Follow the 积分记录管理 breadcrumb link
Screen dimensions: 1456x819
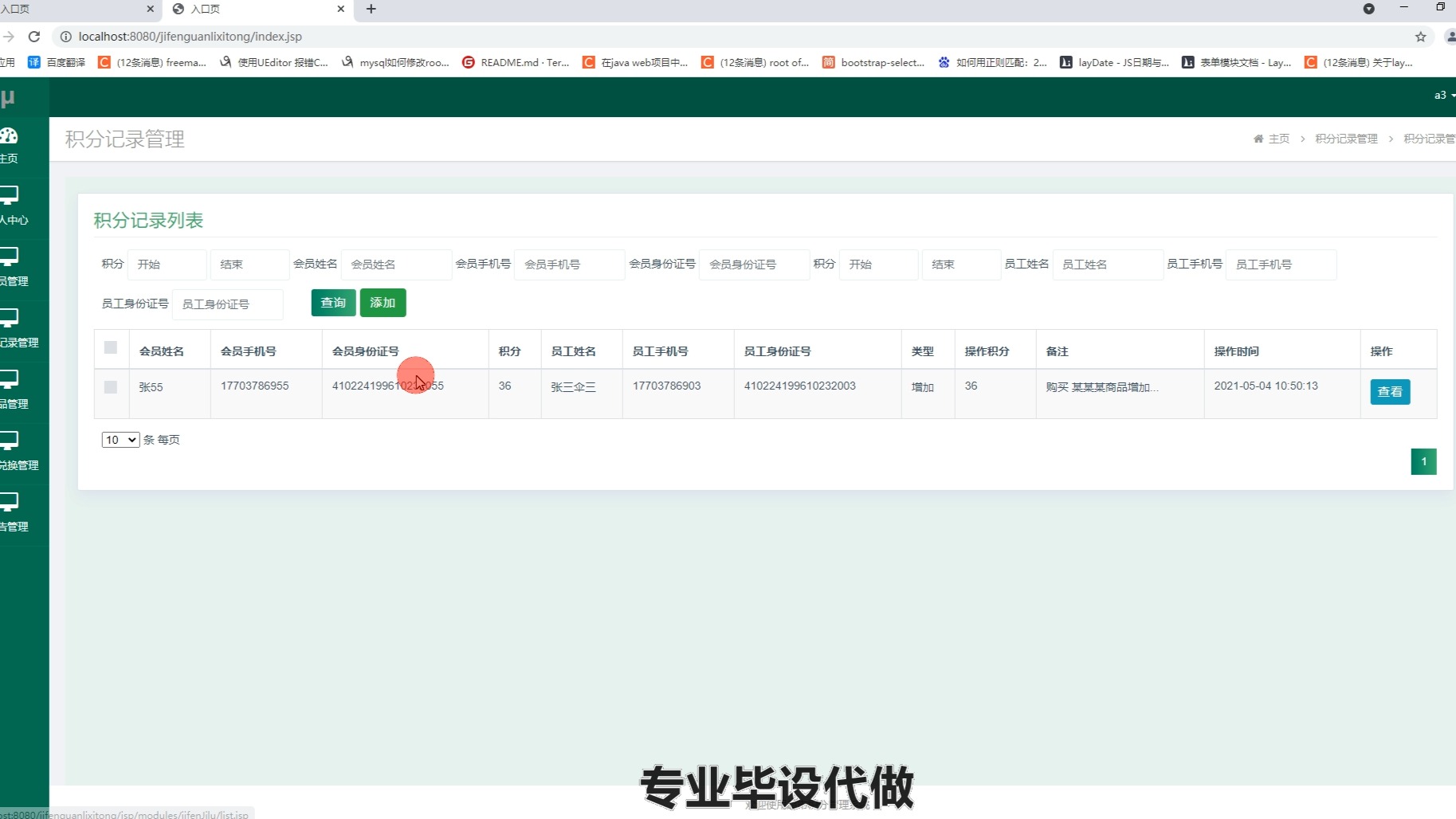1346,139
